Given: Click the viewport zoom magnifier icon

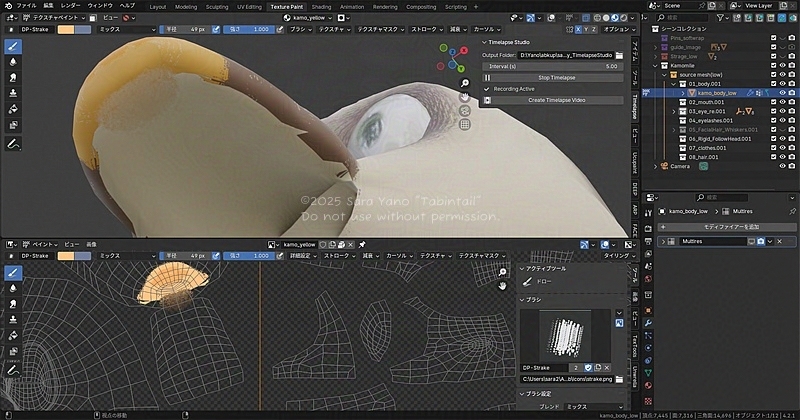Looking at the screenshot, I should pyautogui.click(x=465, y=83).
